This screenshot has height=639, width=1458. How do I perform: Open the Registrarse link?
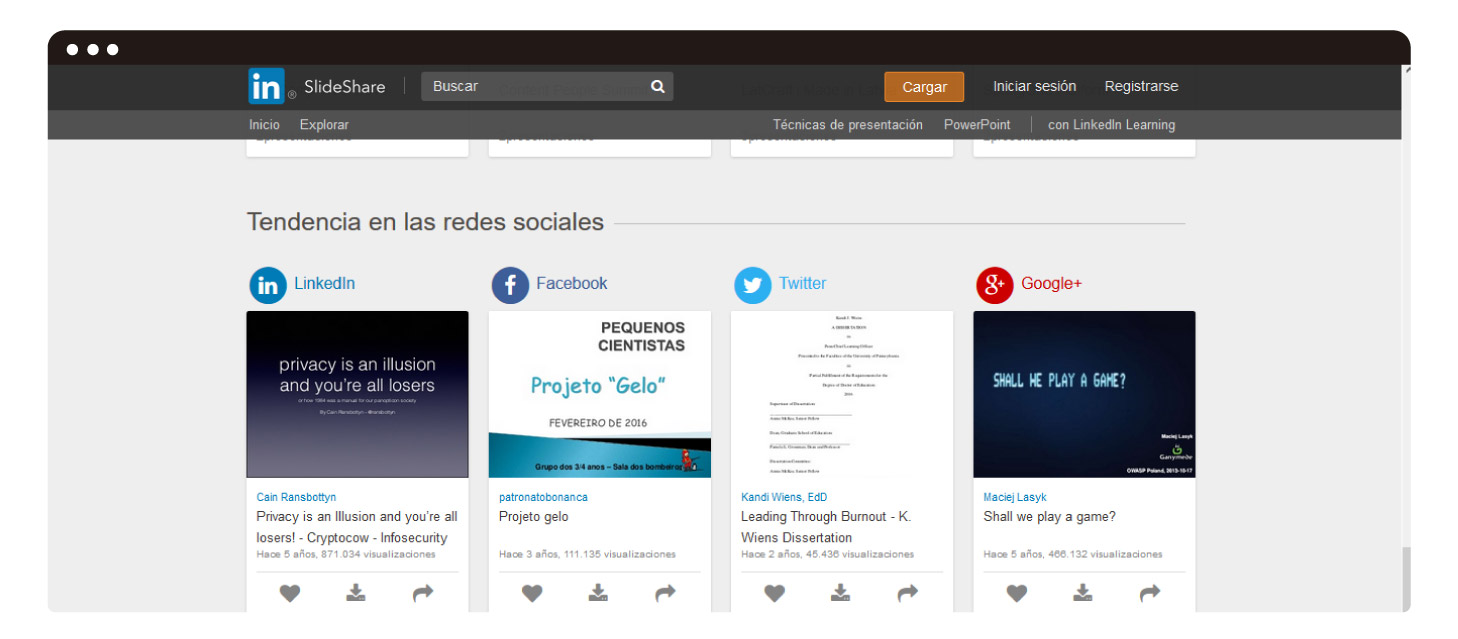1141,86
